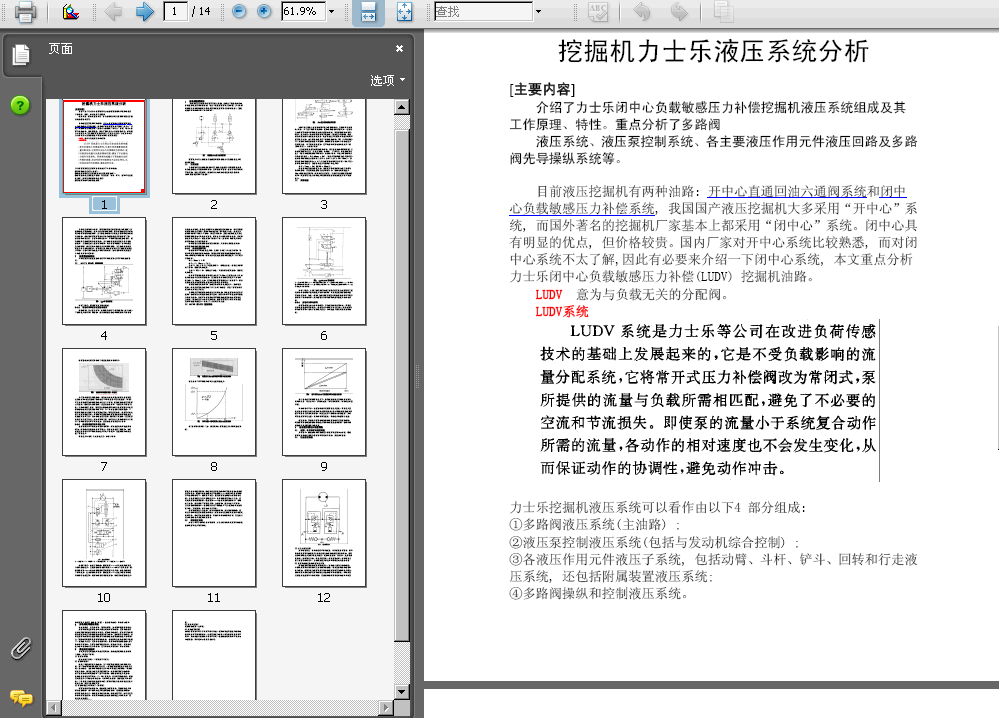Click the document title 挖掘机力士乐液压系统分析
Image resolution: width=999 pixels, height=718 pixels.
(x=714, y=51)
